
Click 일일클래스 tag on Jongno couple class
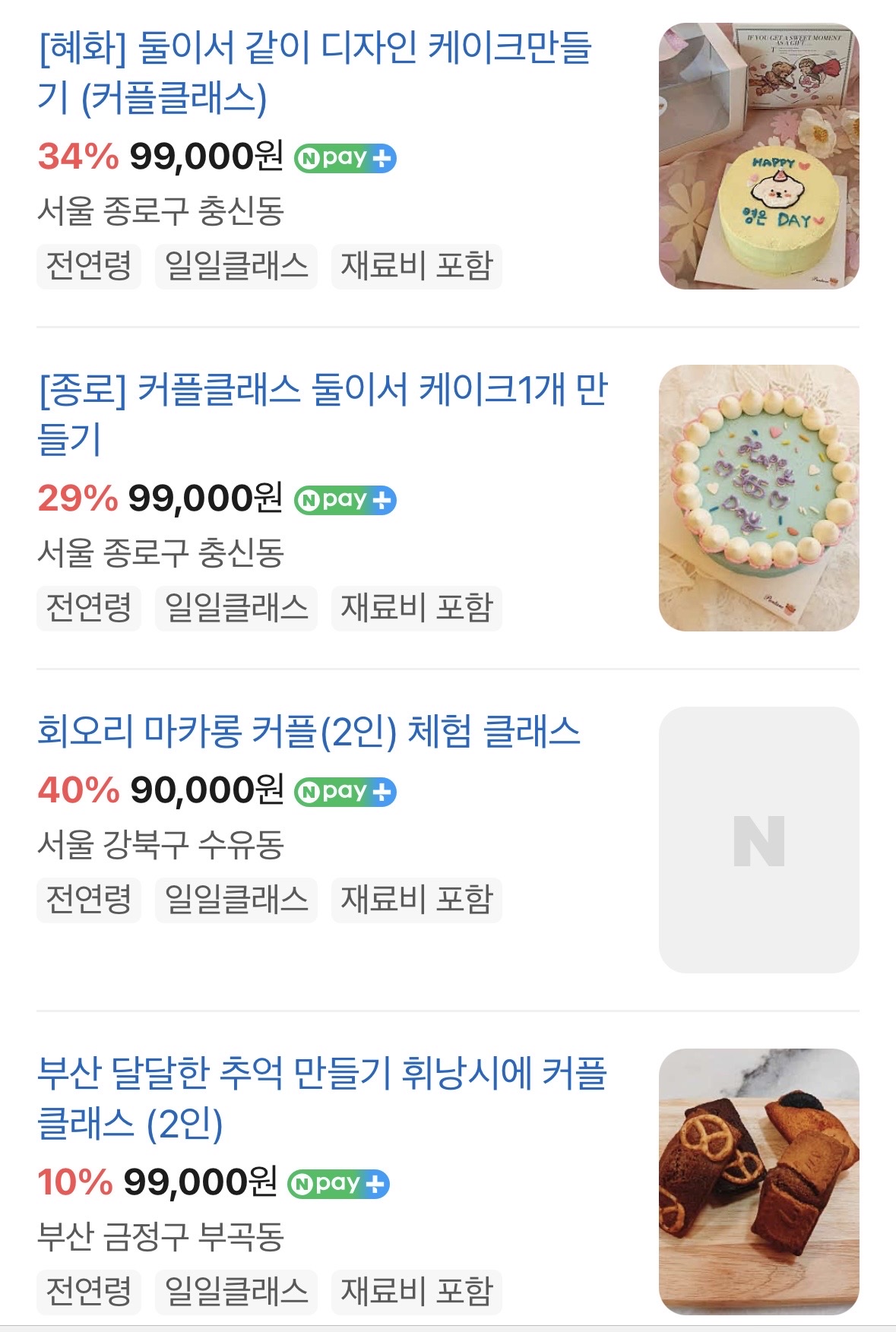coord(236,608)
